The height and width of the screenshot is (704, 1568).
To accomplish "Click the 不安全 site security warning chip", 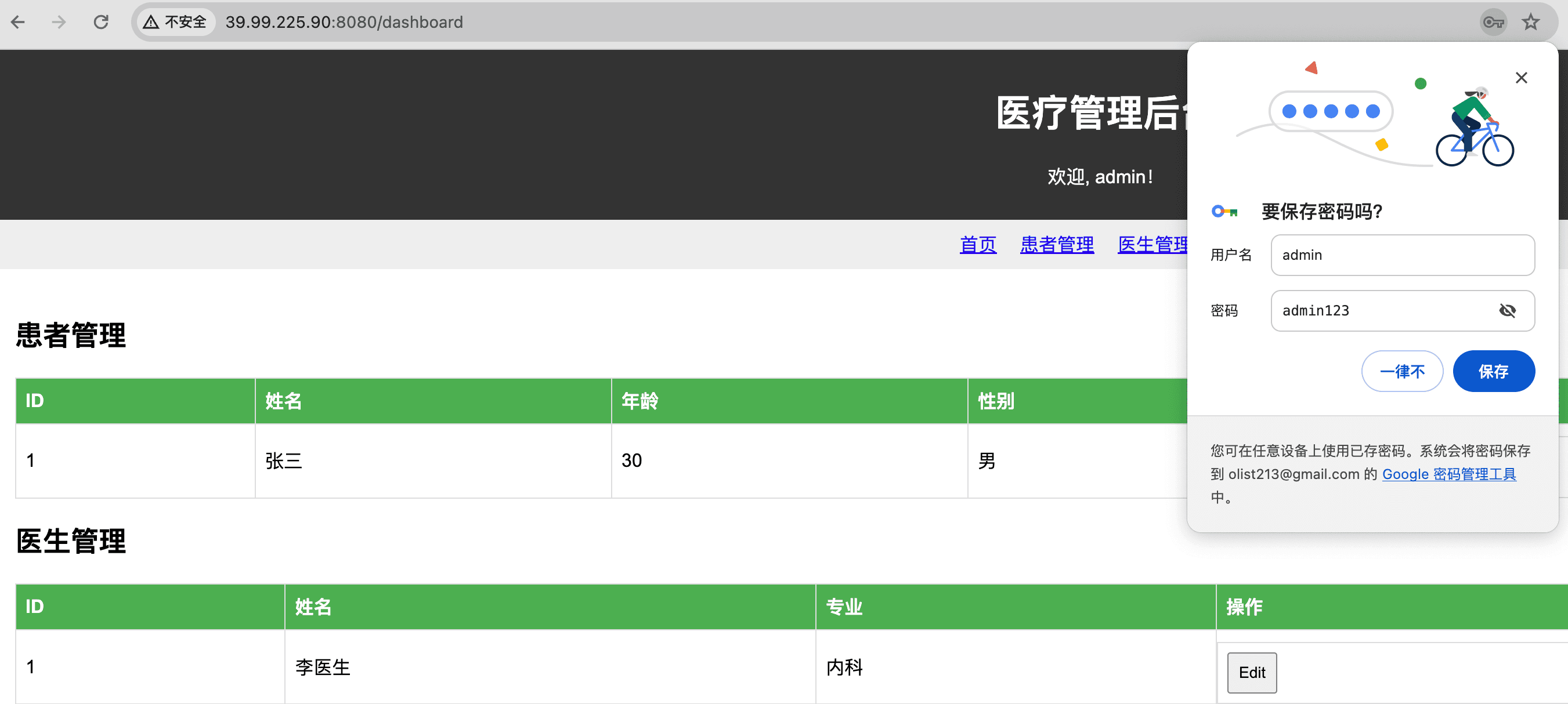I will click(x=176, y=23).
